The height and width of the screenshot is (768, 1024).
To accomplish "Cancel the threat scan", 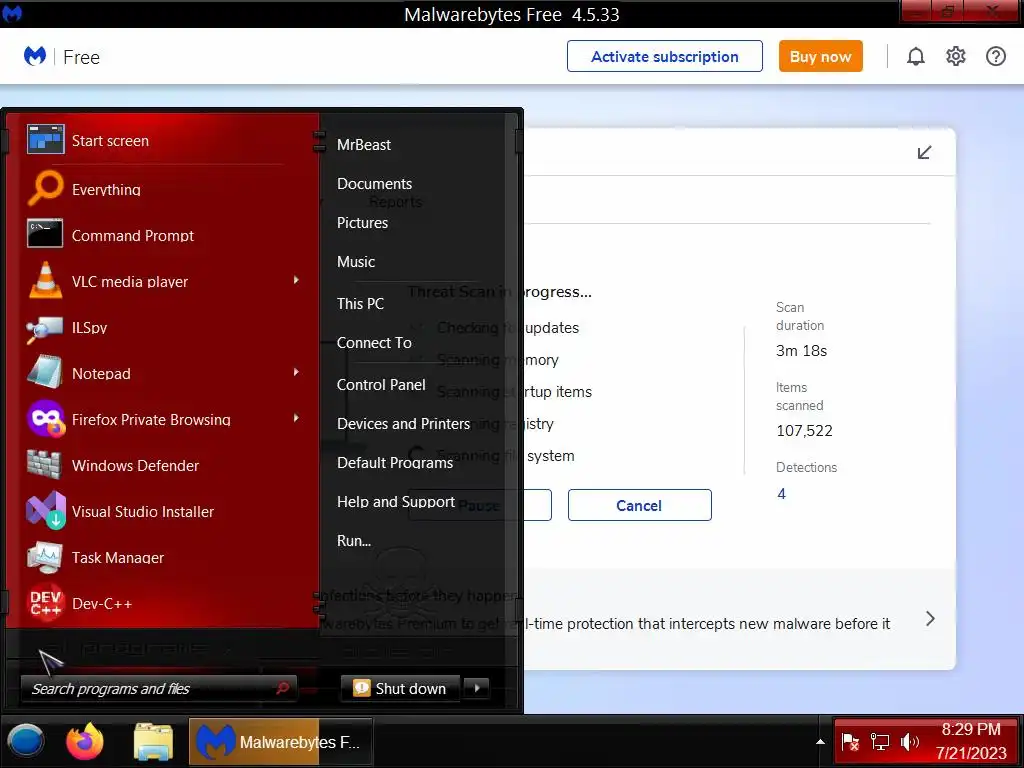I will point(639,505).
